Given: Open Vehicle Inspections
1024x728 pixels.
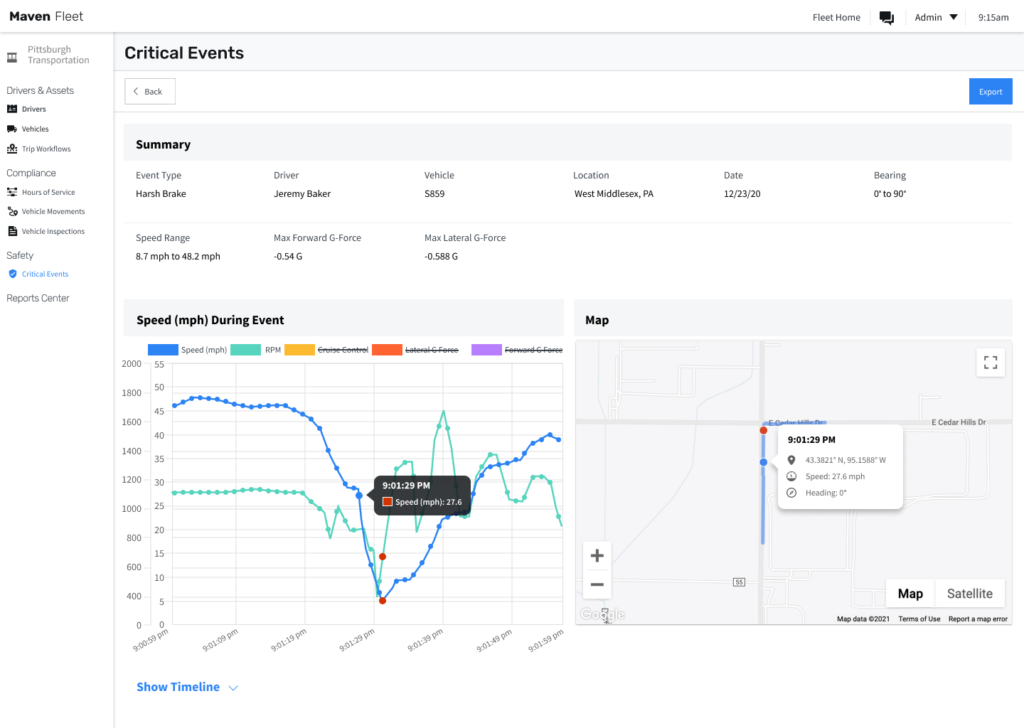Looking at the screenshot, I should click(54, 231).
